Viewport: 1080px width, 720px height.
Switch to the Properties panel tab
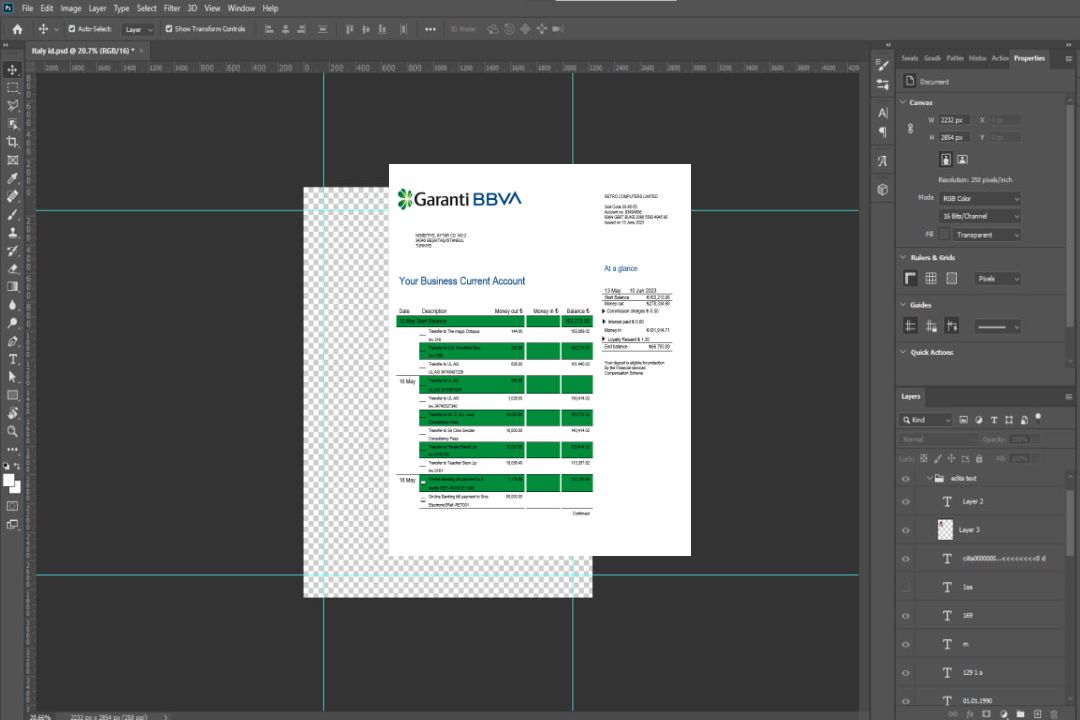1029,59
